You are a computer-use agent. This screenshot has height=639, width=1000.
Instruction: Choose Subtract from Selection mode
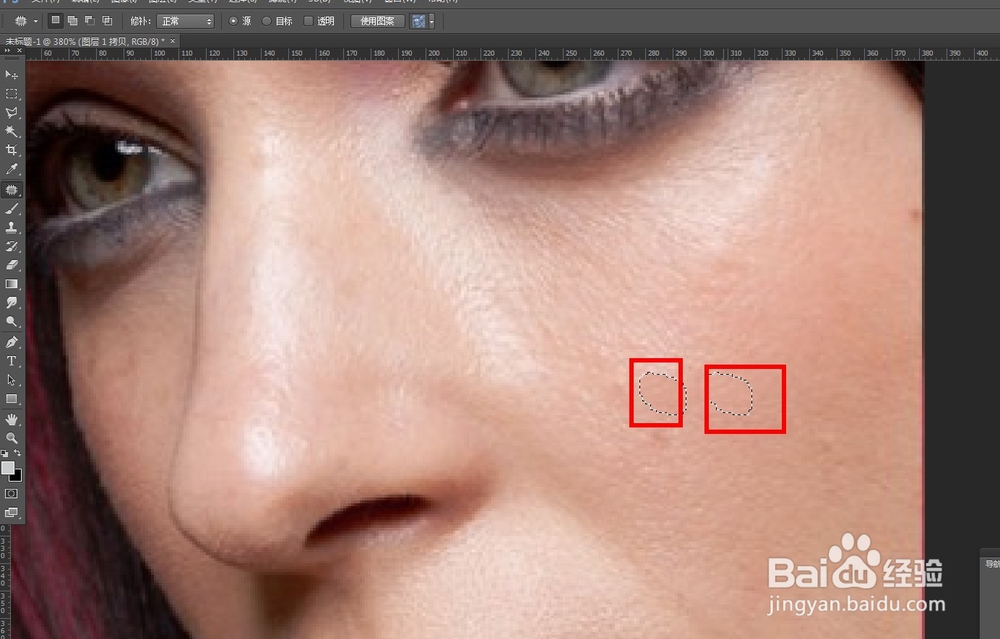pos(90,21)
